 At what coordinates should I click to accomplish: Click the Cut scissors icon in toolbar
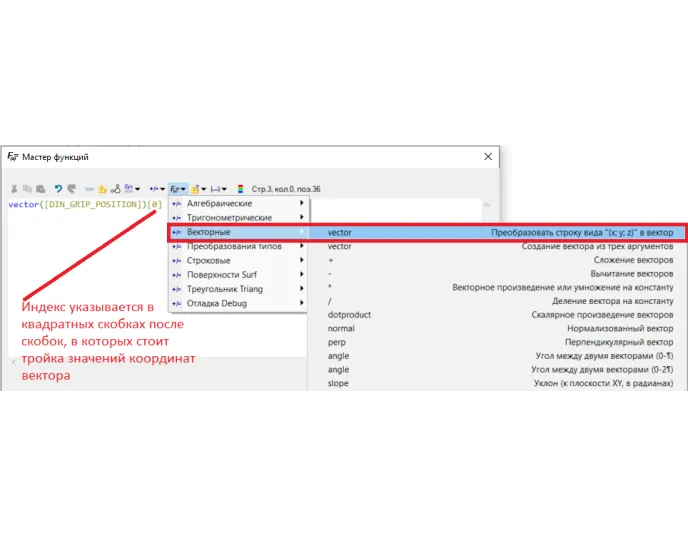tap(14, 189)
